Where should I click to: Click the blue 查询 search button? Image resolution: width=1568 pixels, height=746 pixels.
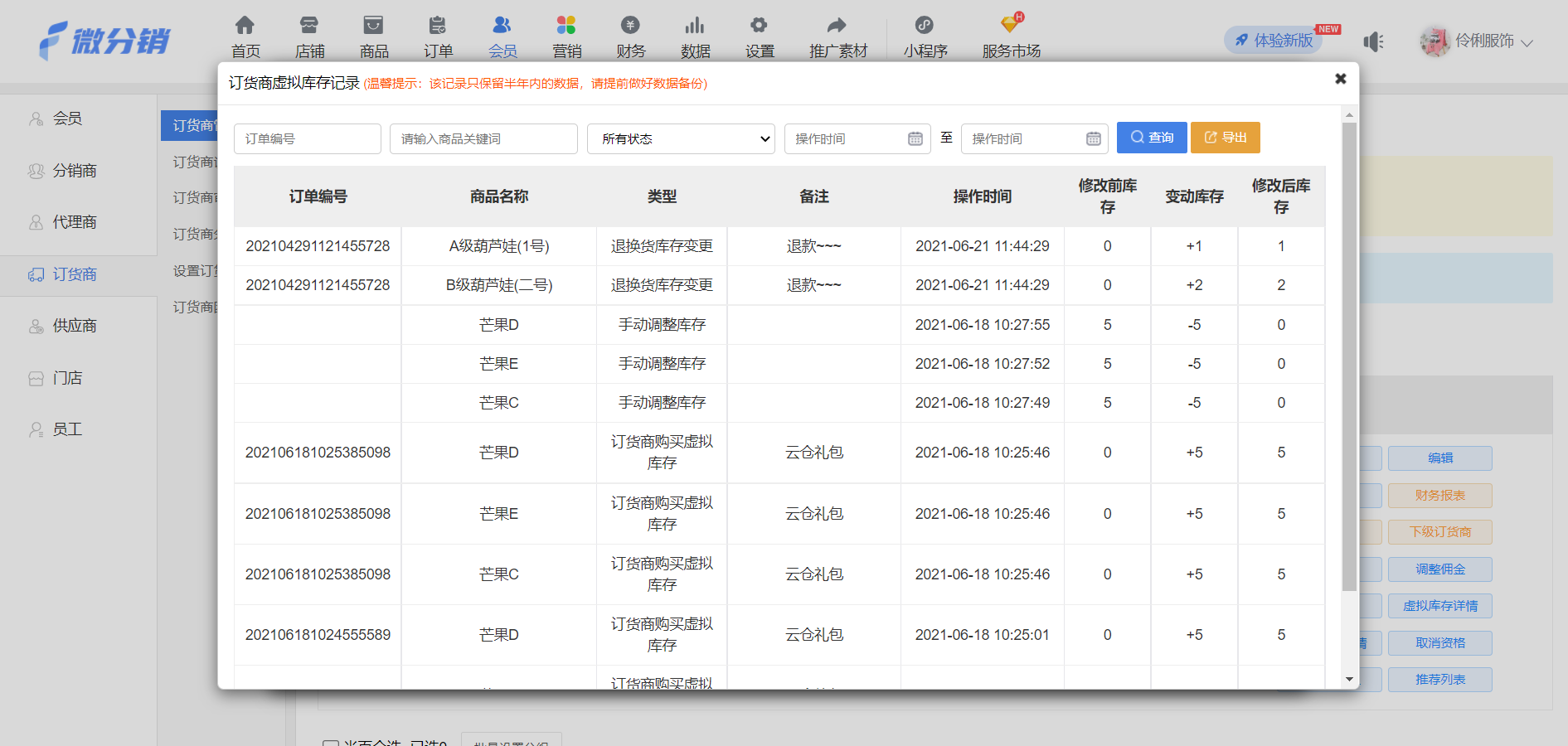pos(1152,138)
